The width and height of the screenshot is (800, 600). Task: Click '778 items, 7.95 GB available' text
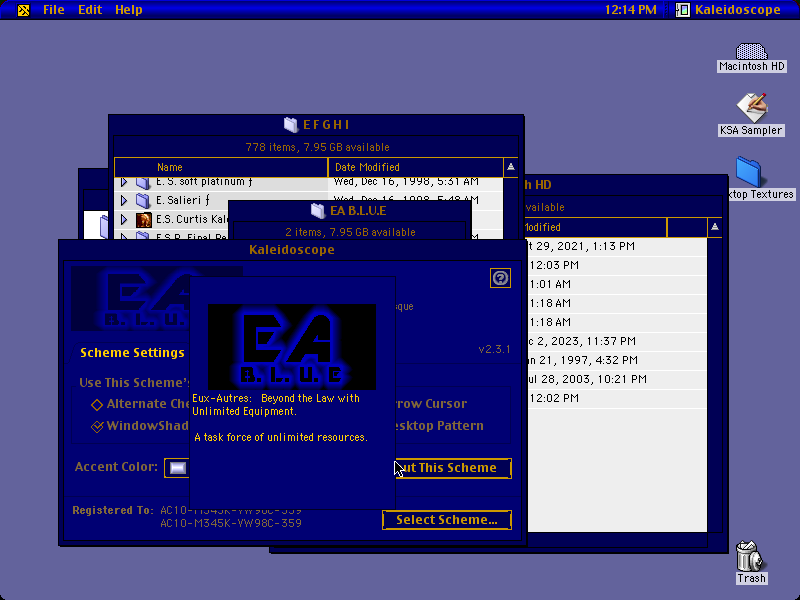coord(317,147)
